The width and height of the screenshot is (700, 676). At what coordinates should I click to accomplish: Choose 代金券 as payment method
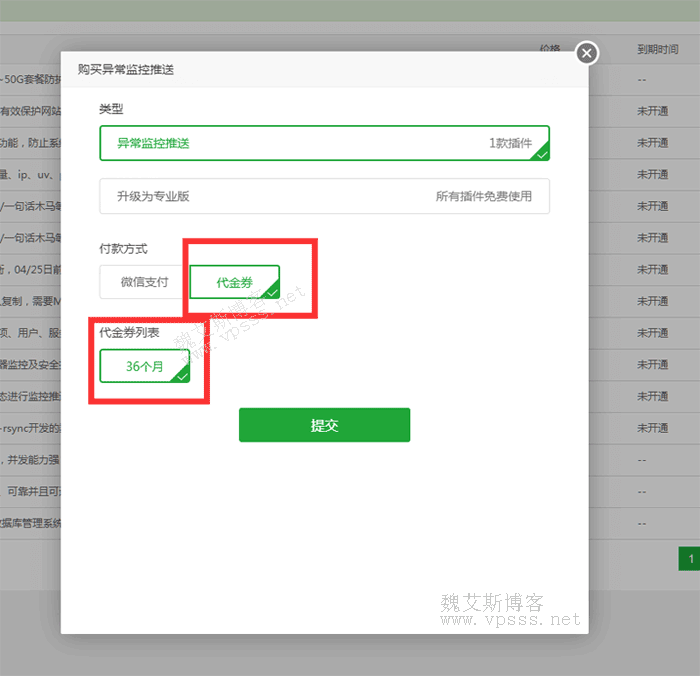pyautogui.click(x=234, y=282)
